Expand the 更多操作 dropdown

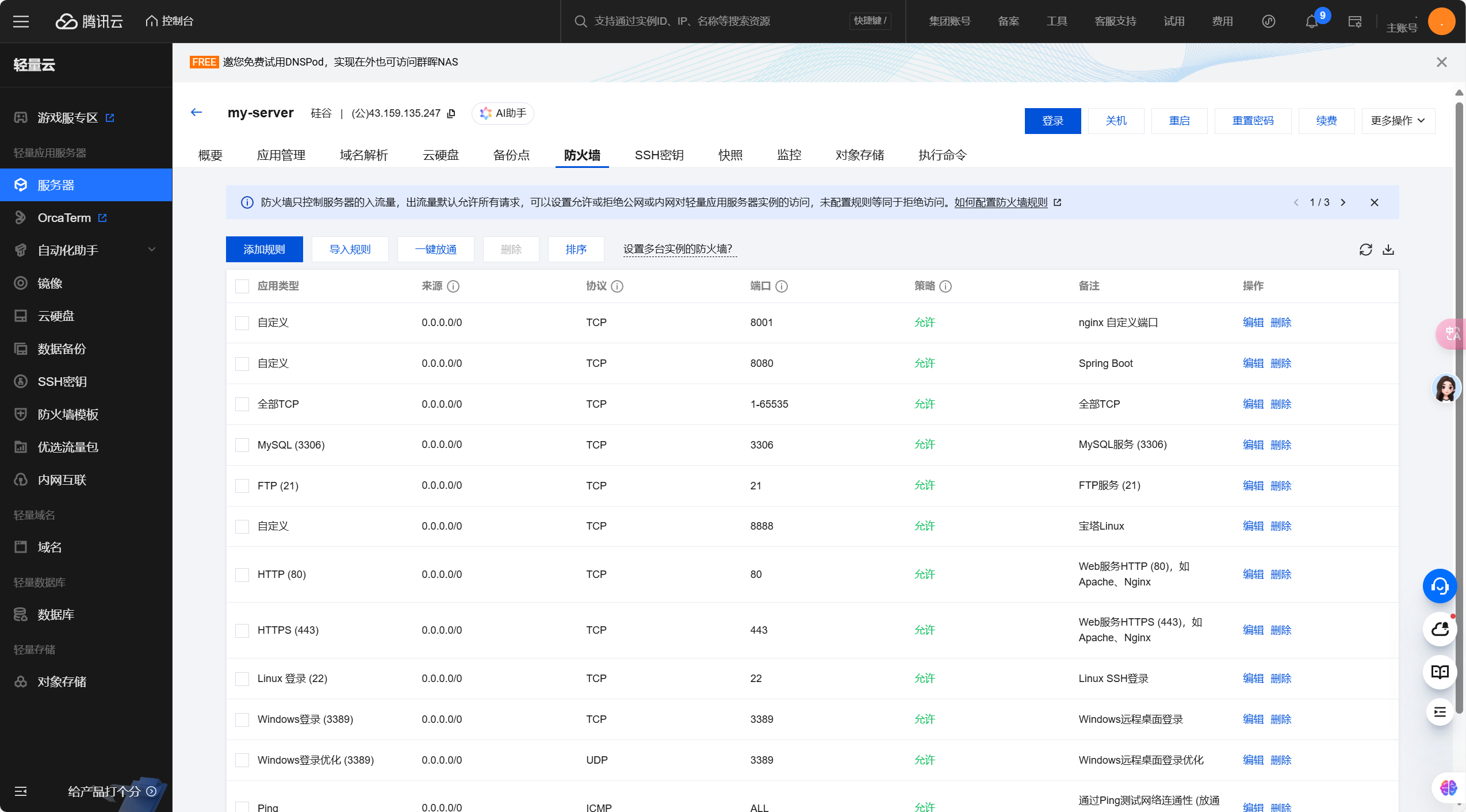pyautogui.click(x=1398, y=121)
